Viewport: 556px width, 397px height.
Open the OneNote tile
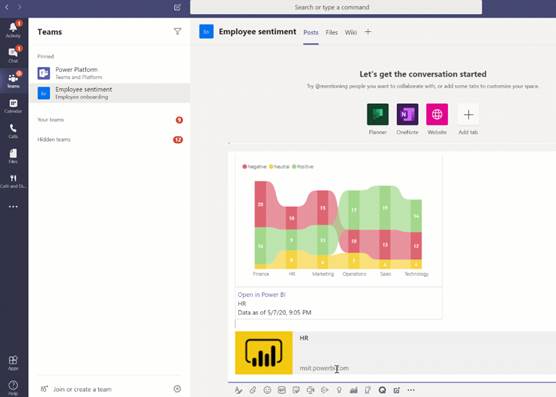click(407, 119)
